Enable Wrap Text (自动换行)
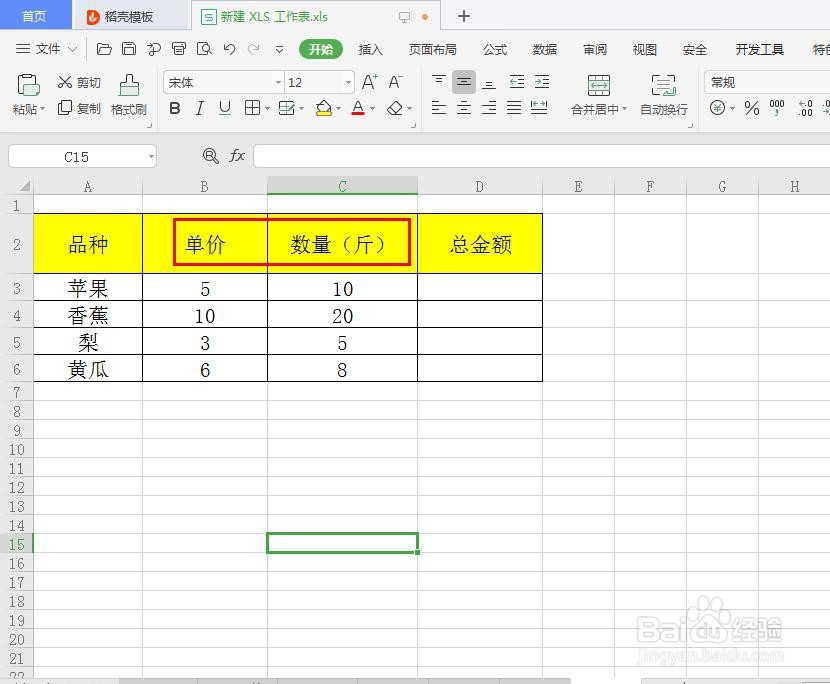830x684 pixels. [663, 95]
